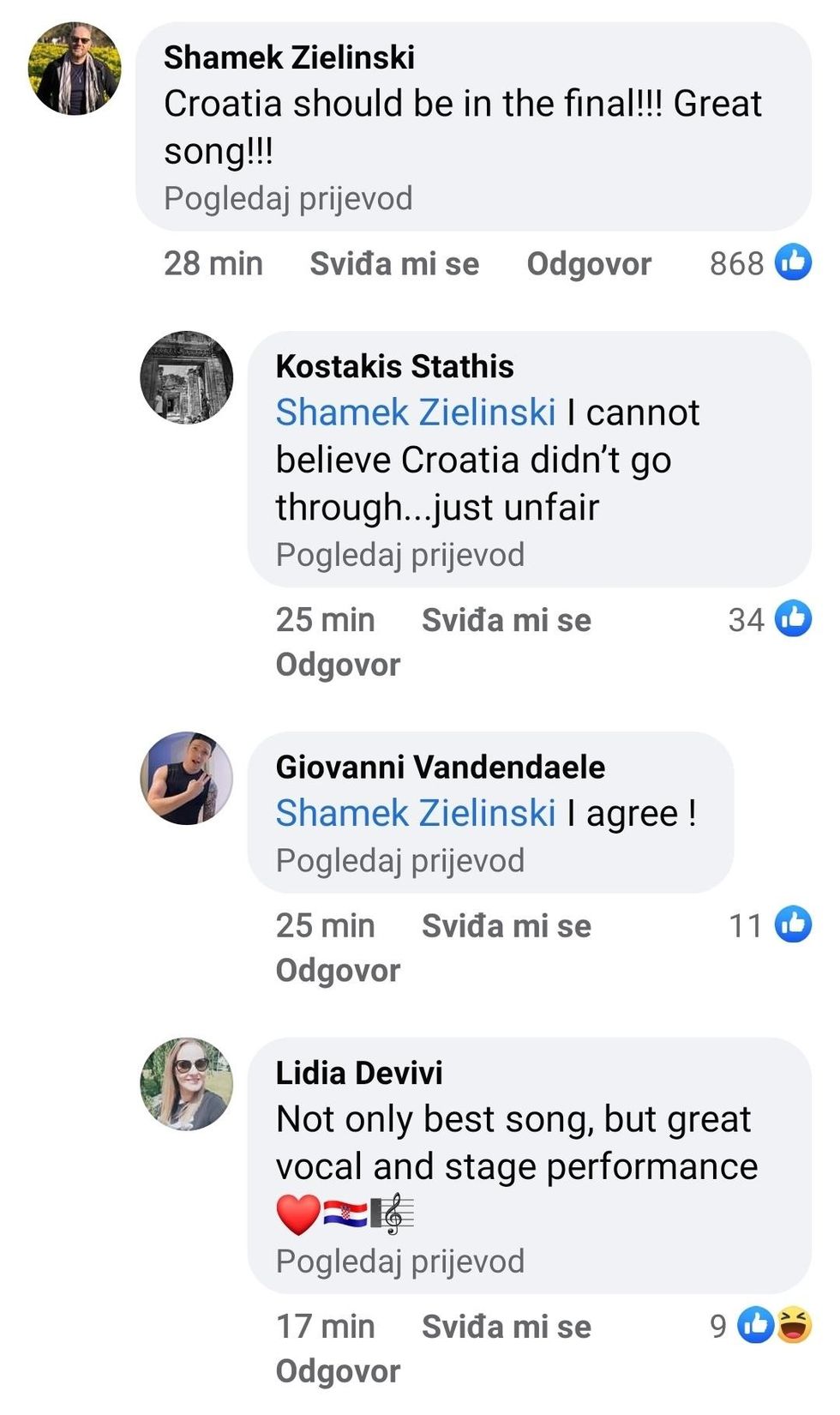The width and height of the screenshot is (840, 1415).
Task: Open Lidia Devivi's profile picture
Action: point(187,1084)
